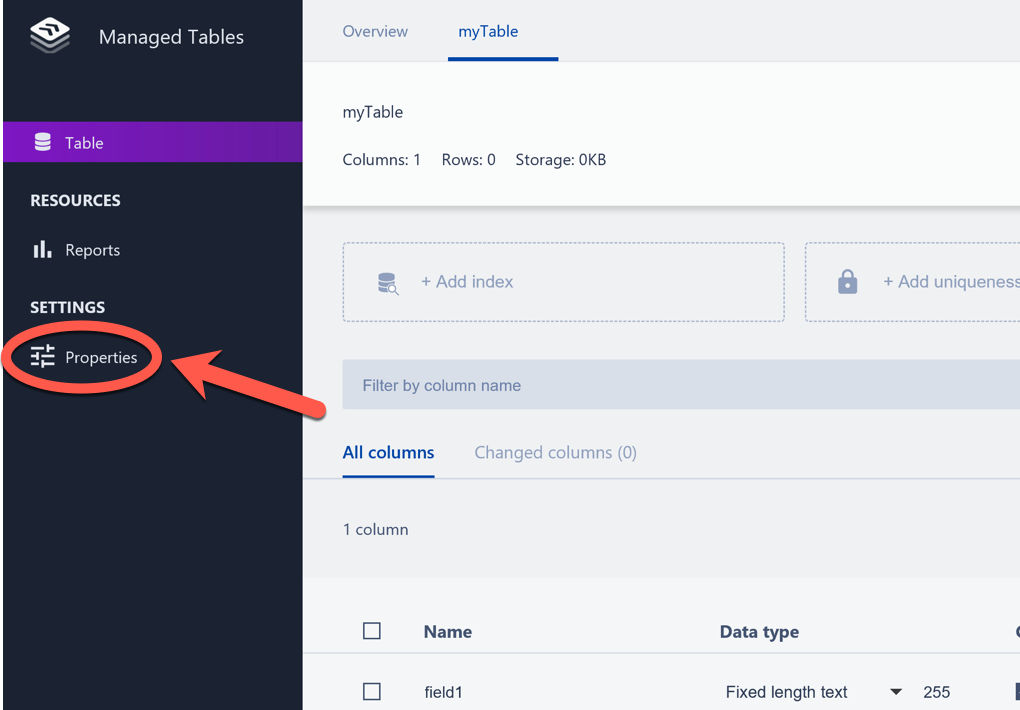
Task: Click the Filter by column name field
Action: [x=680, y=385]
